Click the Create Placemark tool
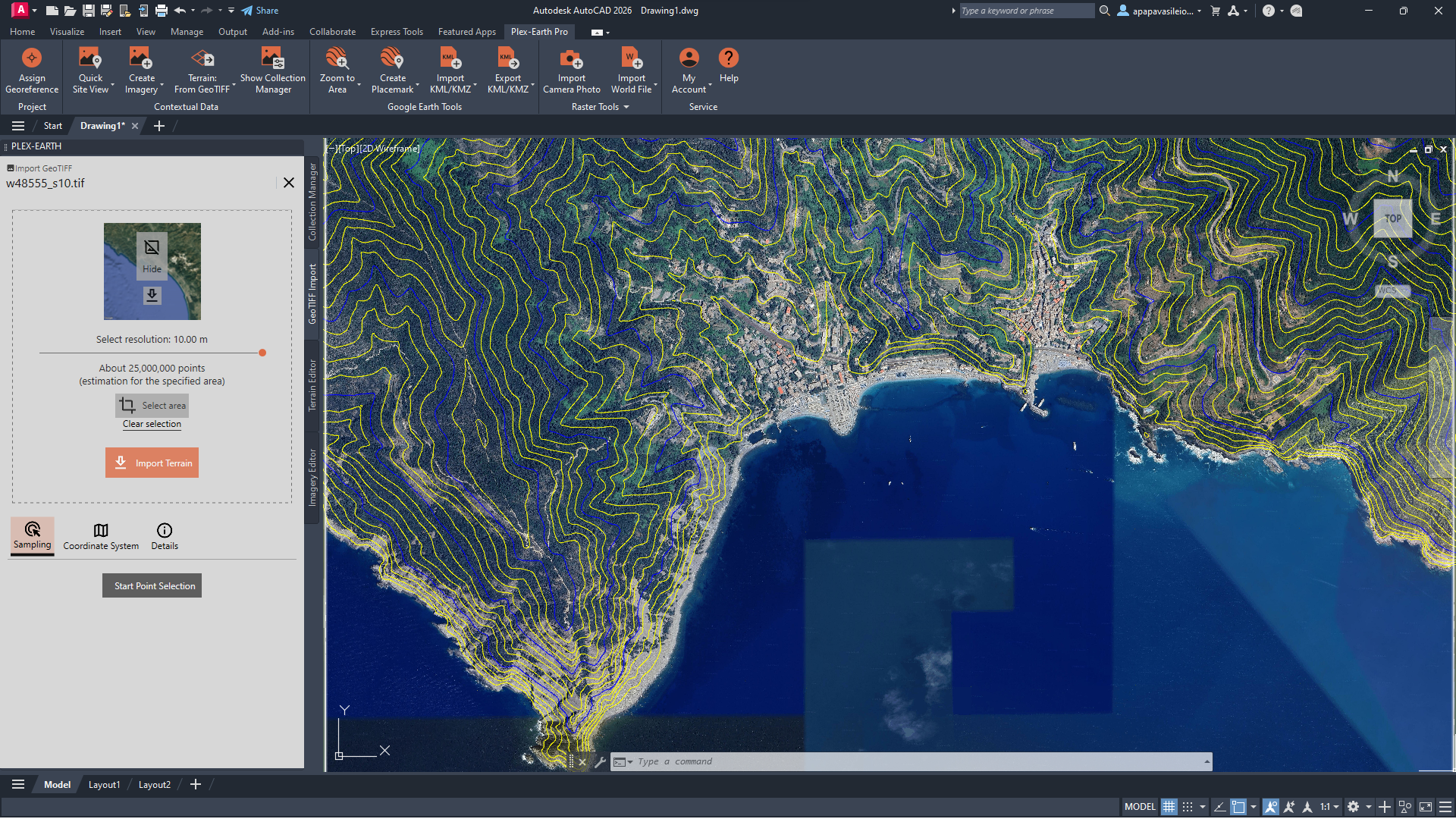This screenshot has width=1456, height=819. click(392, 58)
